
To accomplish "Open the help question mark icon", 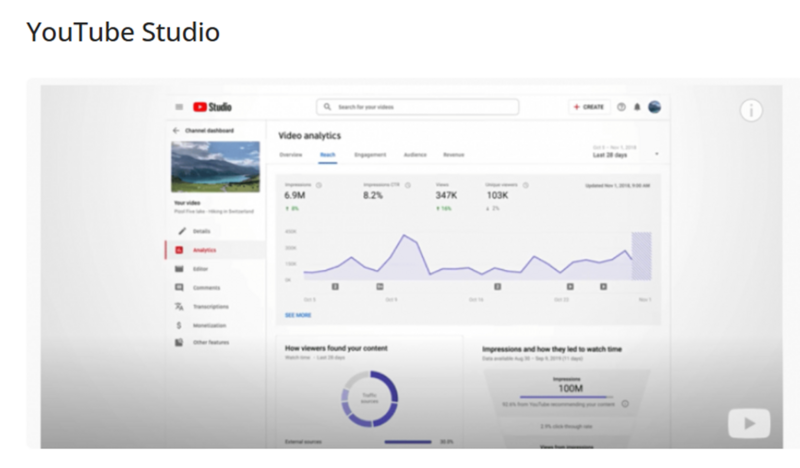I will pos(621,107).
